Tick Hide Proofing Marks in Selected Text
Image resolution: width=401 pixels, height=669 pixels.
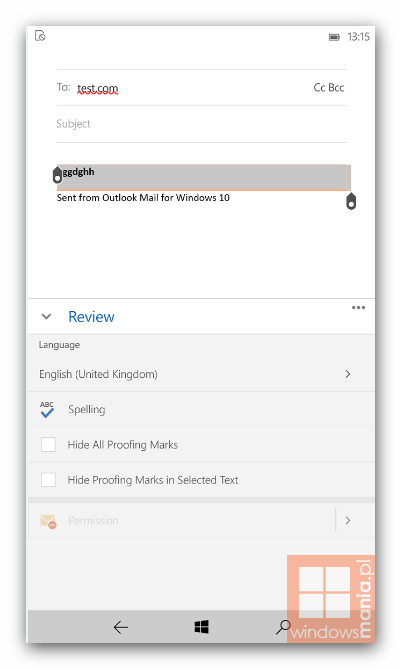point(48,480)
